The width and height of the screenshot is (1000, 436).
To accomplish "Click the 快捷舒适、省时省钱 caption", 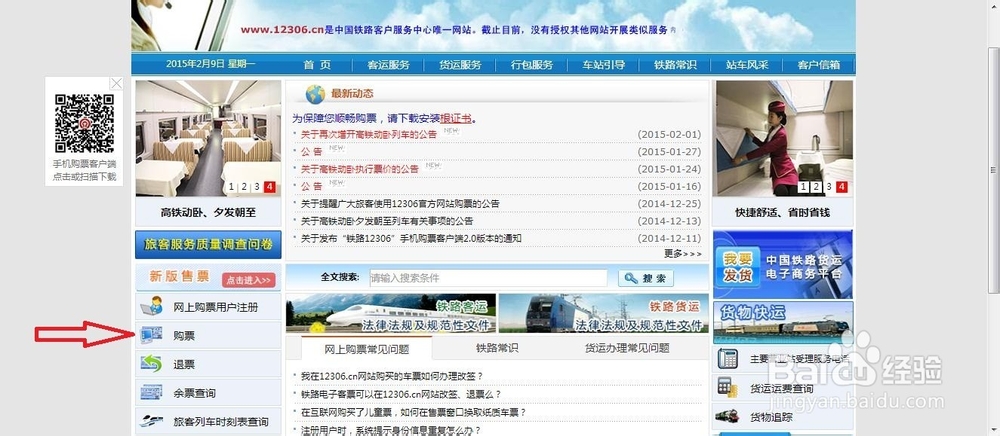I will pyautogui.click(x=783, y=213).
